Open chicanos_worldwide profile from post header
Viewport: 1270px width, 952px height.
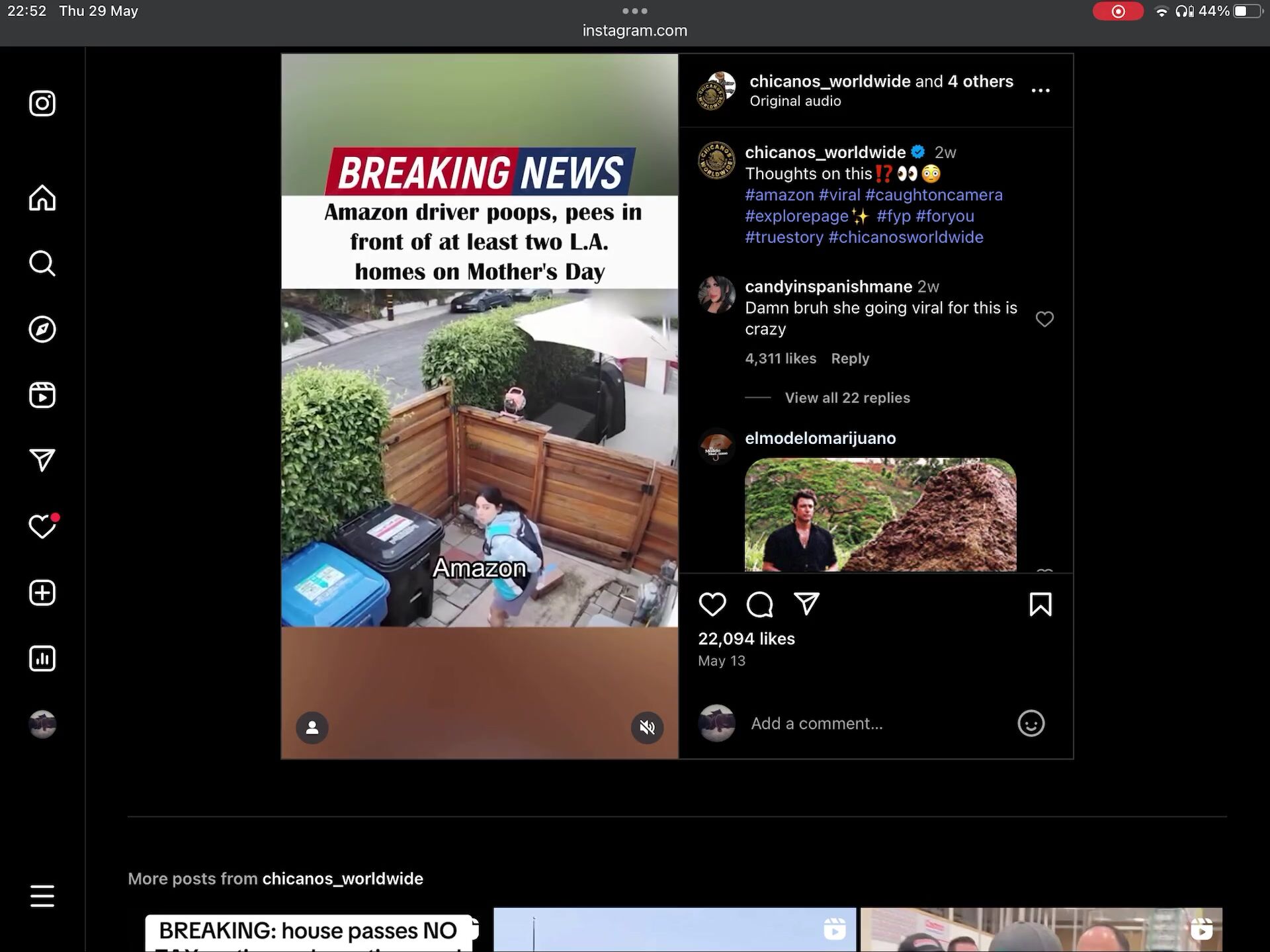pyautogui.click(x=830, y=81)
